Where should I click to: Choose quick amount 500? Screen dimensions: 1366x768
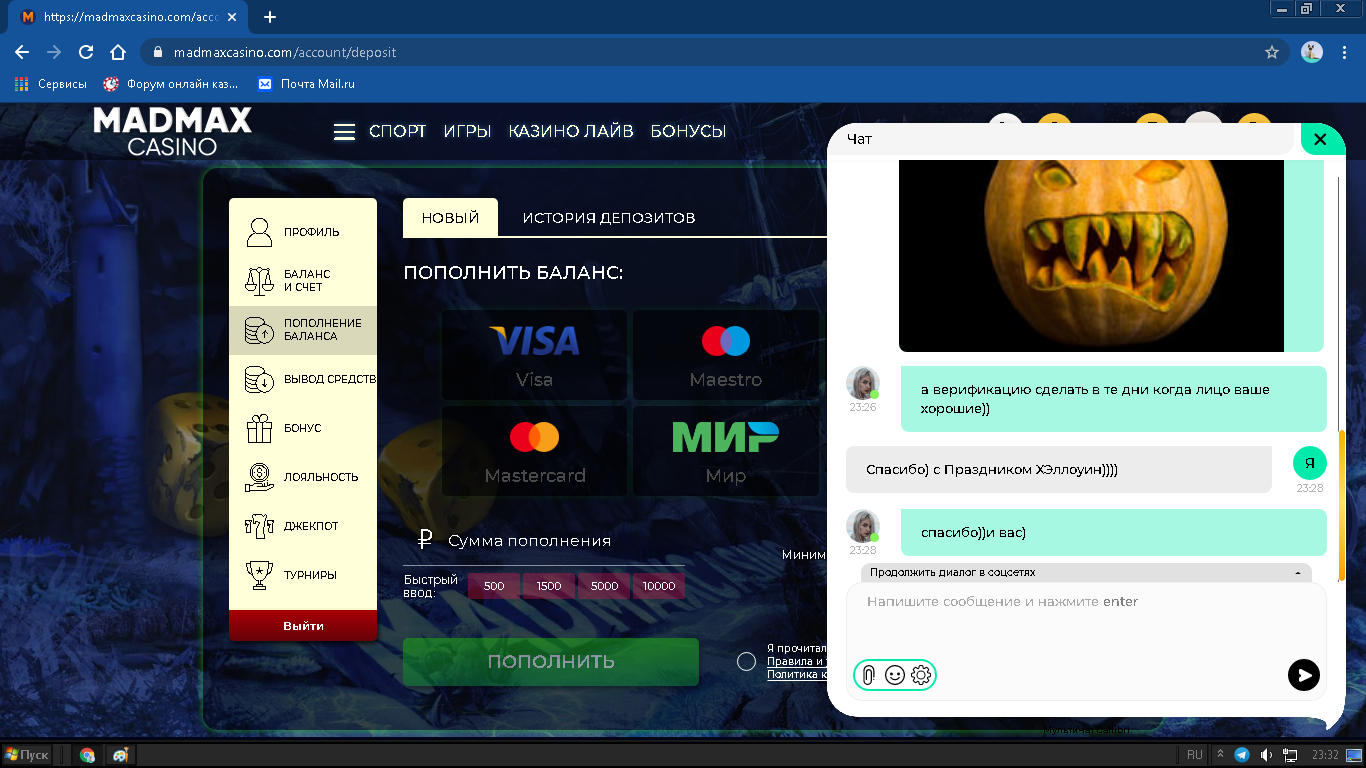(494, 586)
